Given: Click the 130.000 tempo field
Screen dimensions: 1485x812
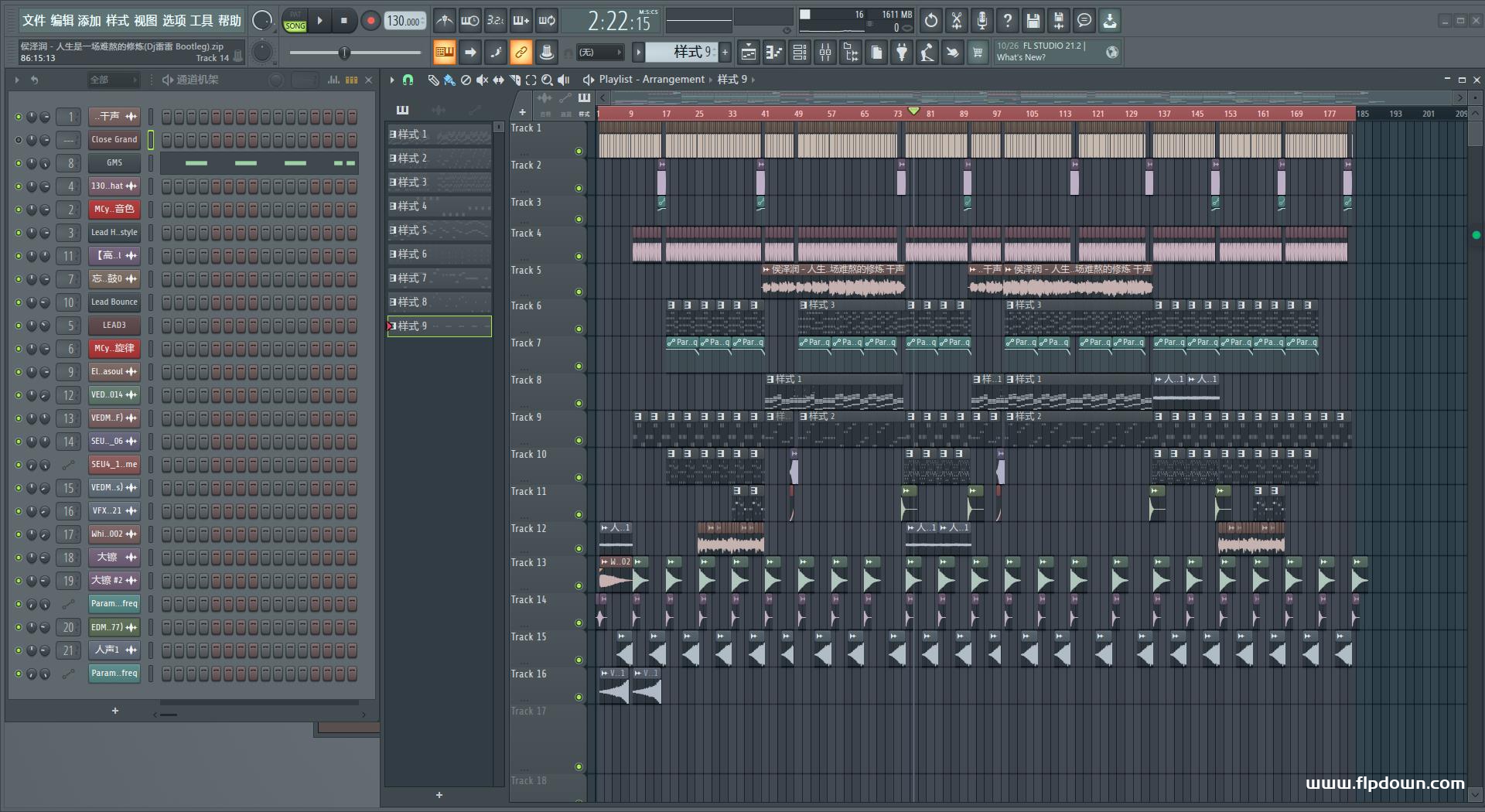Looking at the screenshot, I should (x=405, y=21).
